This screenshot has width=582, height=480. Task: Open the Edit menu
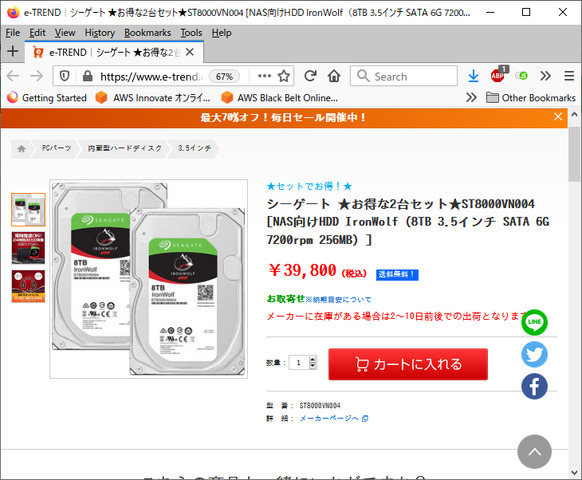pyautogui.click(x=37, y=33)
